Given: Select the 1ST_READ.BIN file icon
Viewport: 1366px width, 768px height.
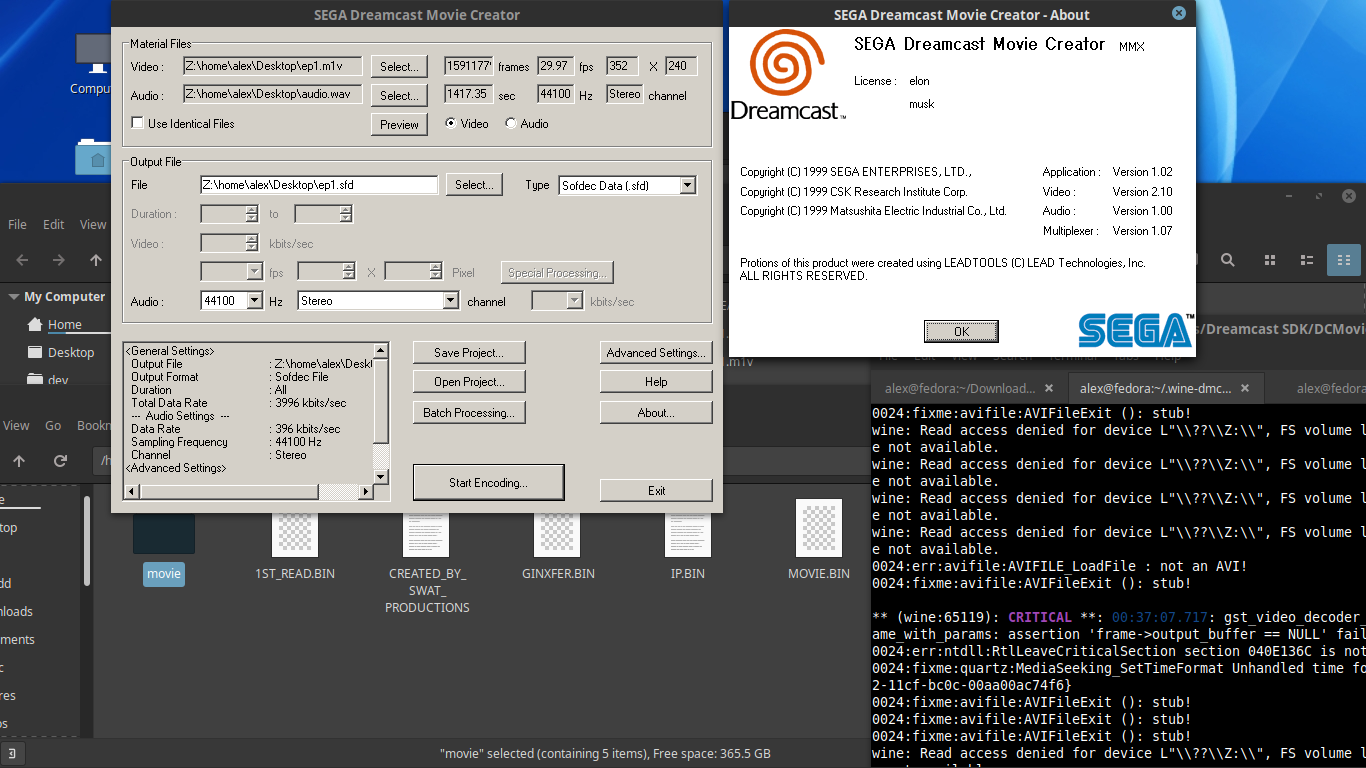Looking at the screenshot, I should tap(295, 529).
